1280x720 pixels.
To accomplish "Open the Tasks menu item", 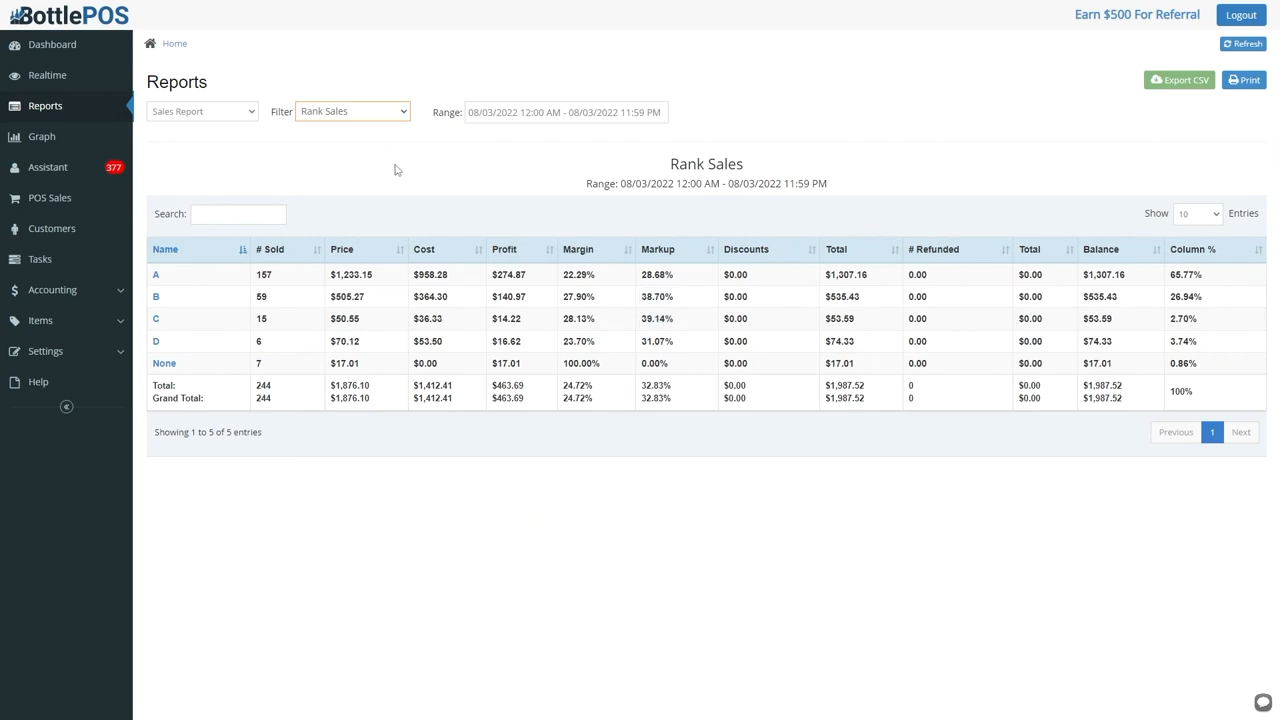I will (x=40, y=260).
